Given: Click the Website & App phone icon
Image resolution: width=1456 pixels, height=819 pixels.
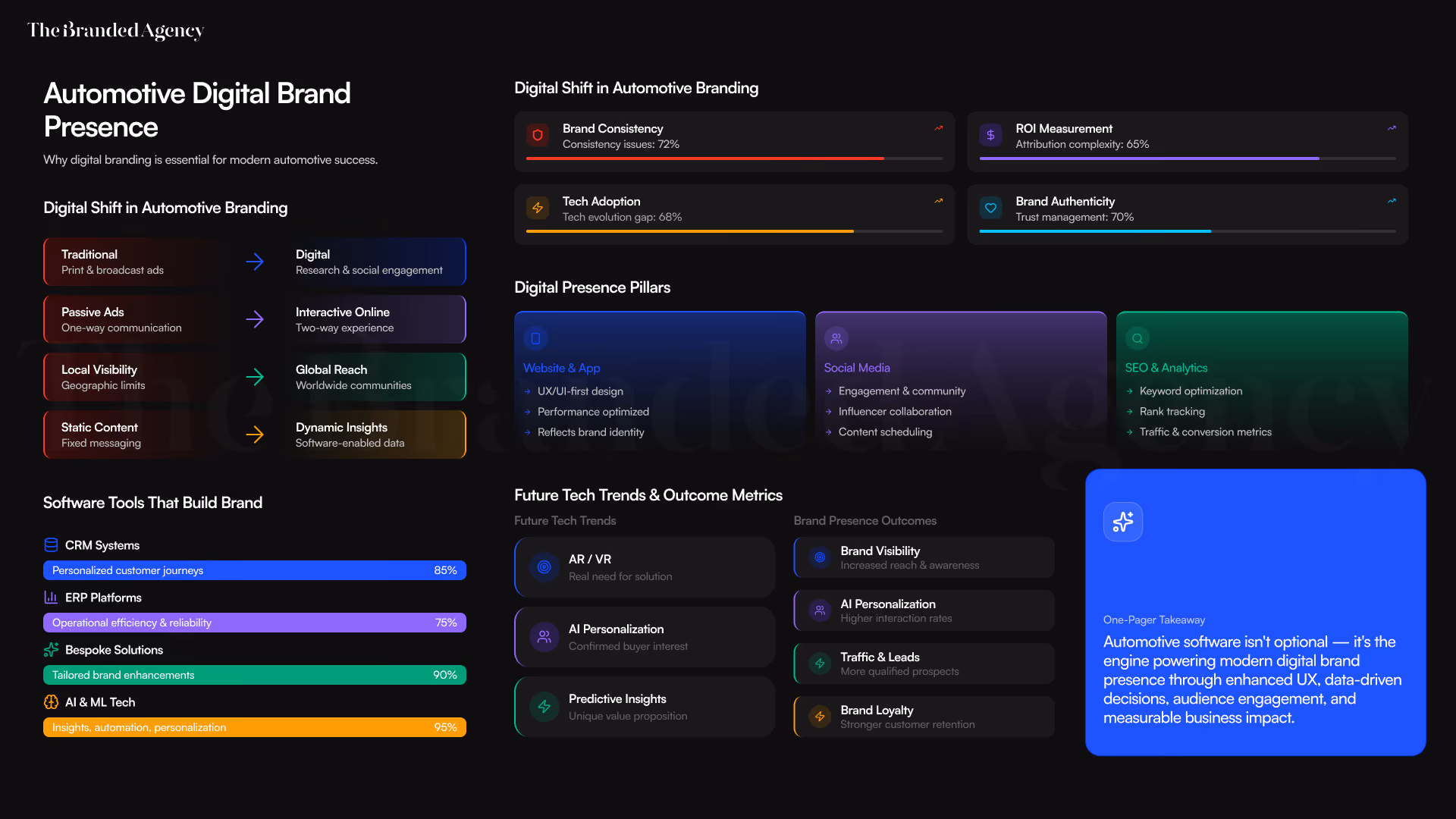Looking at the screenshot, I should (535, 338).
